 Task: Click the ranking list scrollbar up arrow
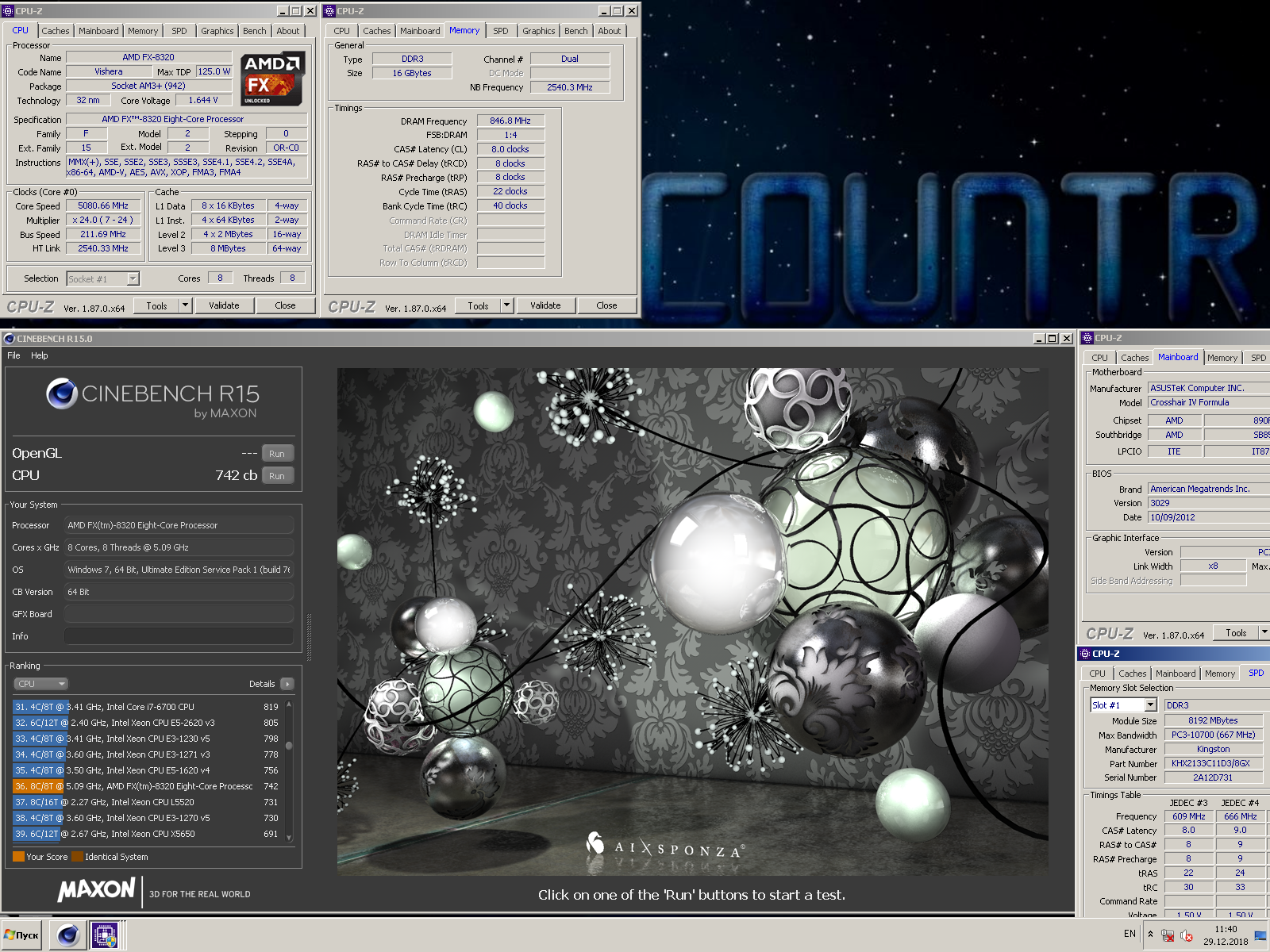coord(289,704)
